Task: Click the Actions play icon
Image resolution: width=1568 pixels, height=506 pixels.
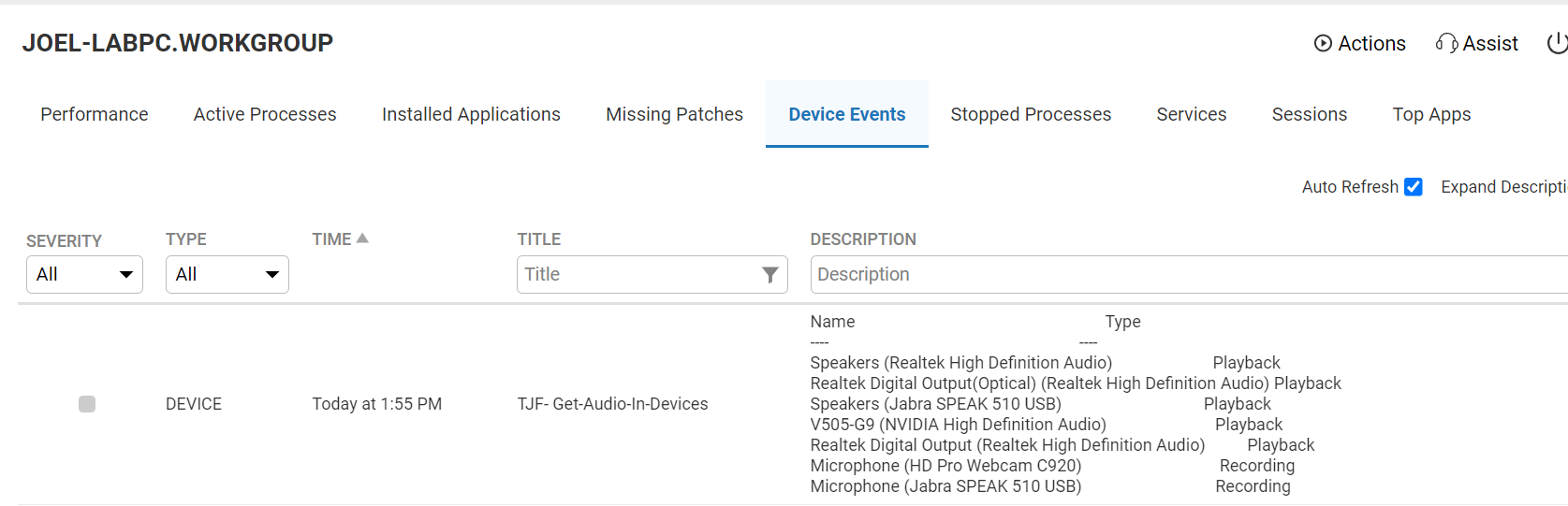Action: (1323, 43)
